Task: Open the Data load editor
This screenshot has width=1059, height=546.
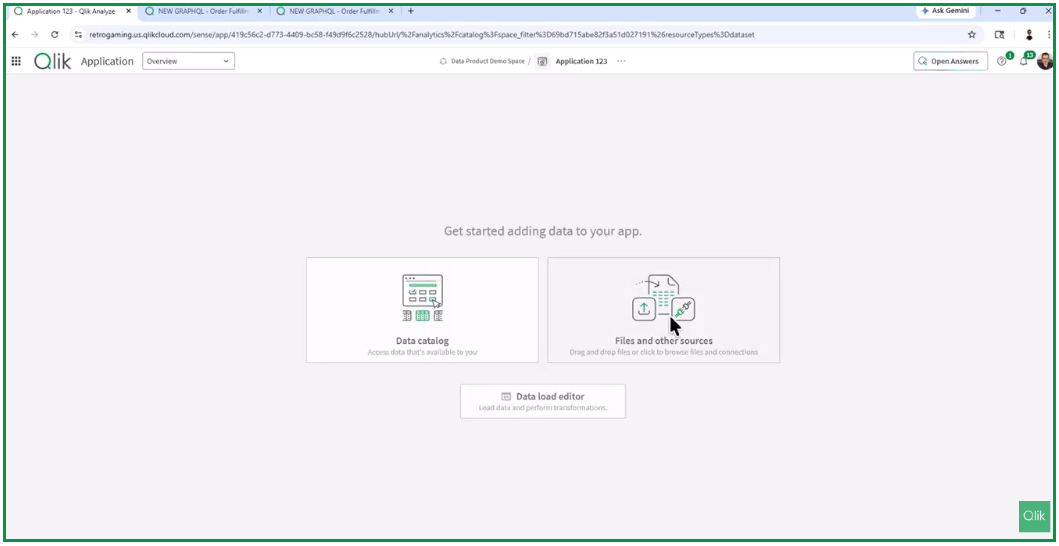Action: [543, 401]
